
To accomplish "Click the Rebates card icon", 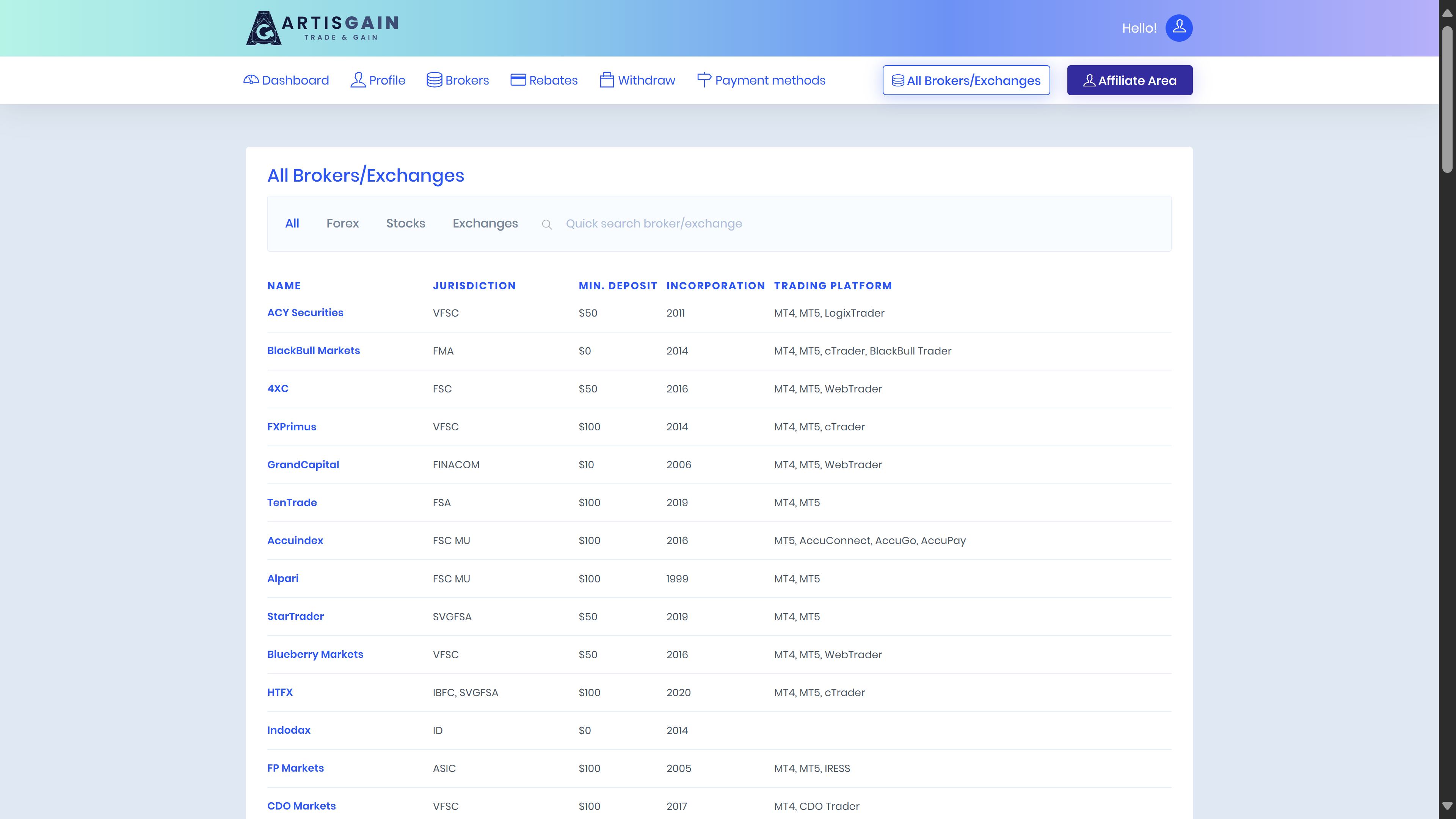I will point(518,80).
